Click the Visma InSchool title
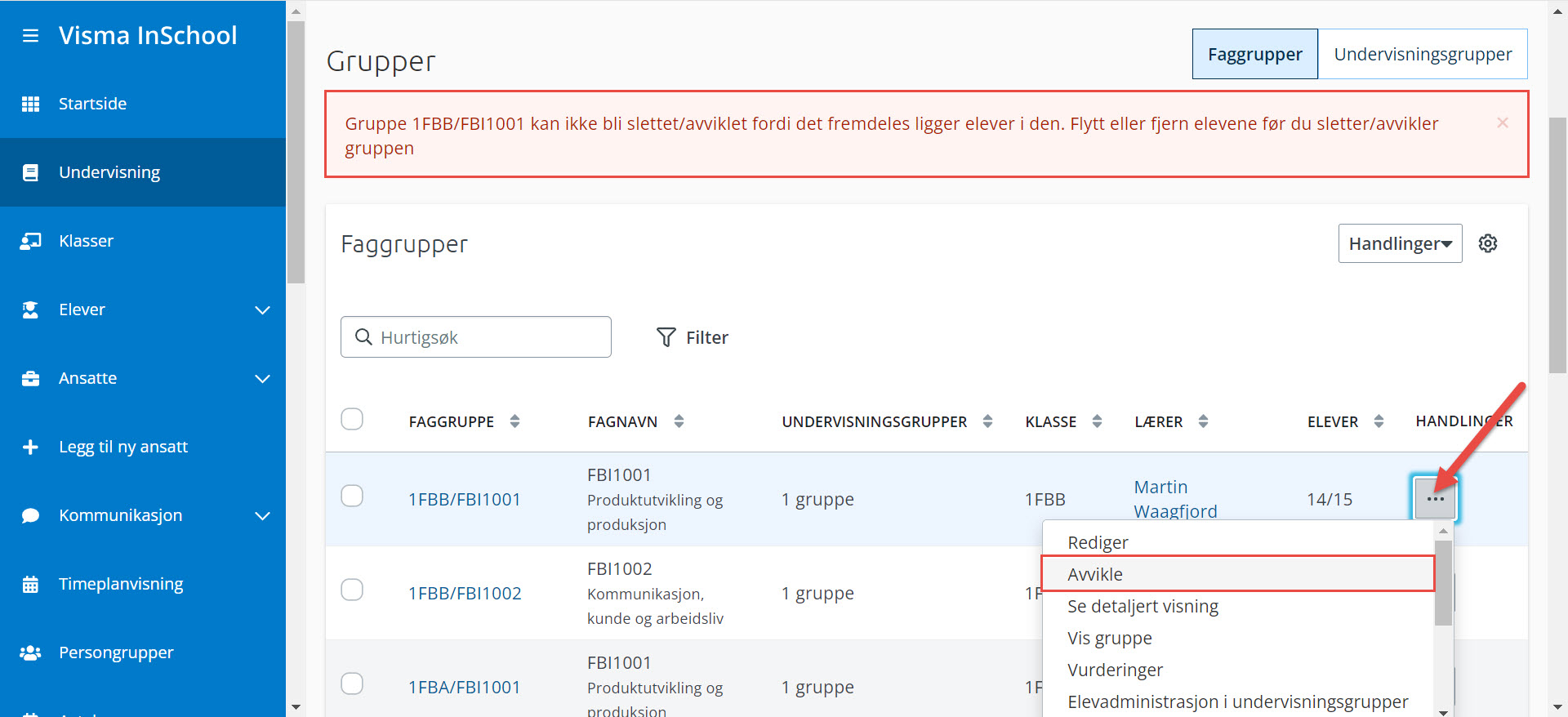The image size is (1568, 717). point(148,35)
